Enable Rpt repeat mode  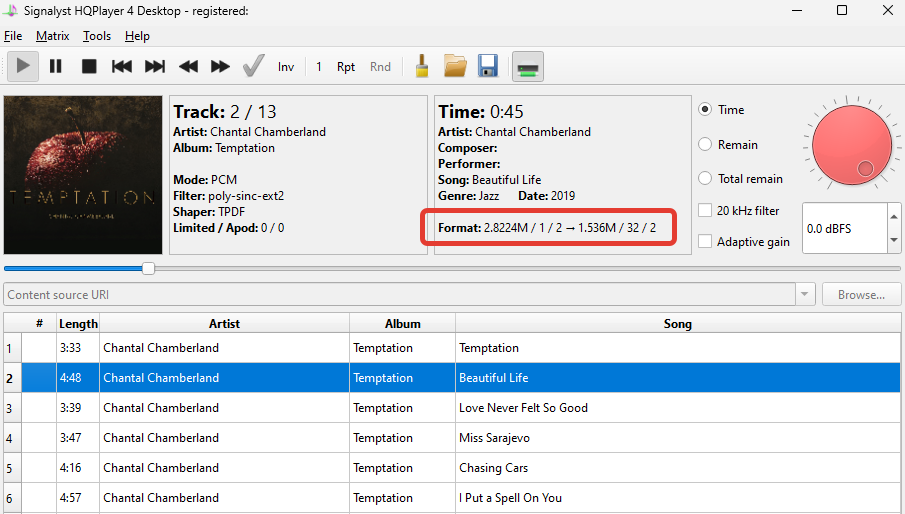pyautogui.click(x=346, y=67)
